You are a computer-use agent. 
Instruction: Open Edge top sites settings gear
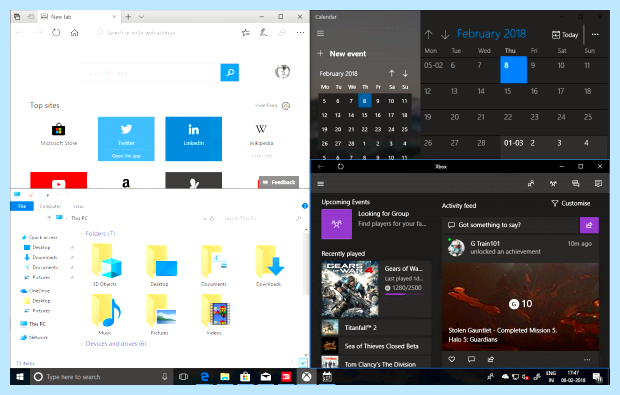click(286, 106)
